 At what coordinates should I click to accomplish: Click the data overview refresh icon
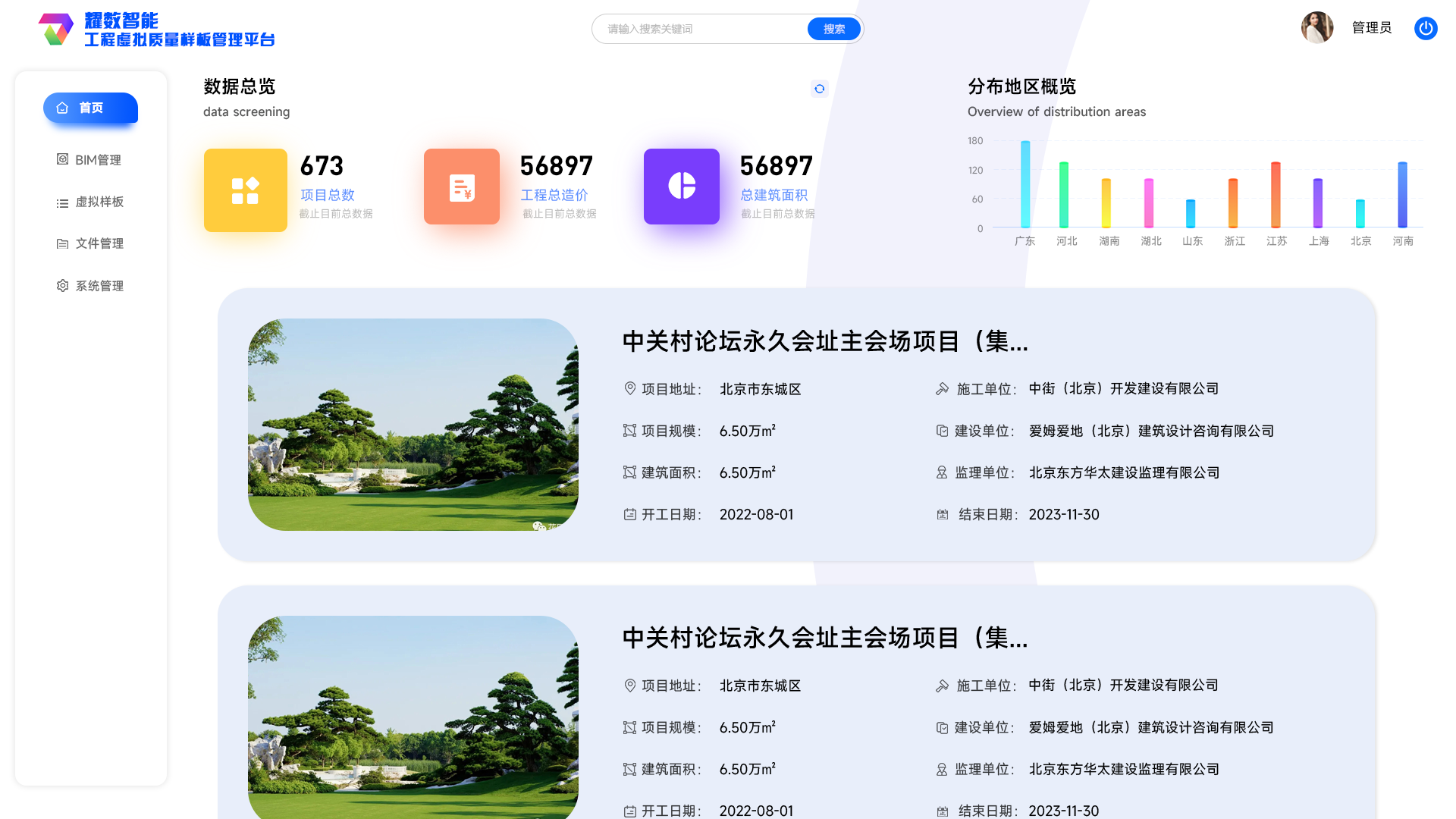coord(819,89)
